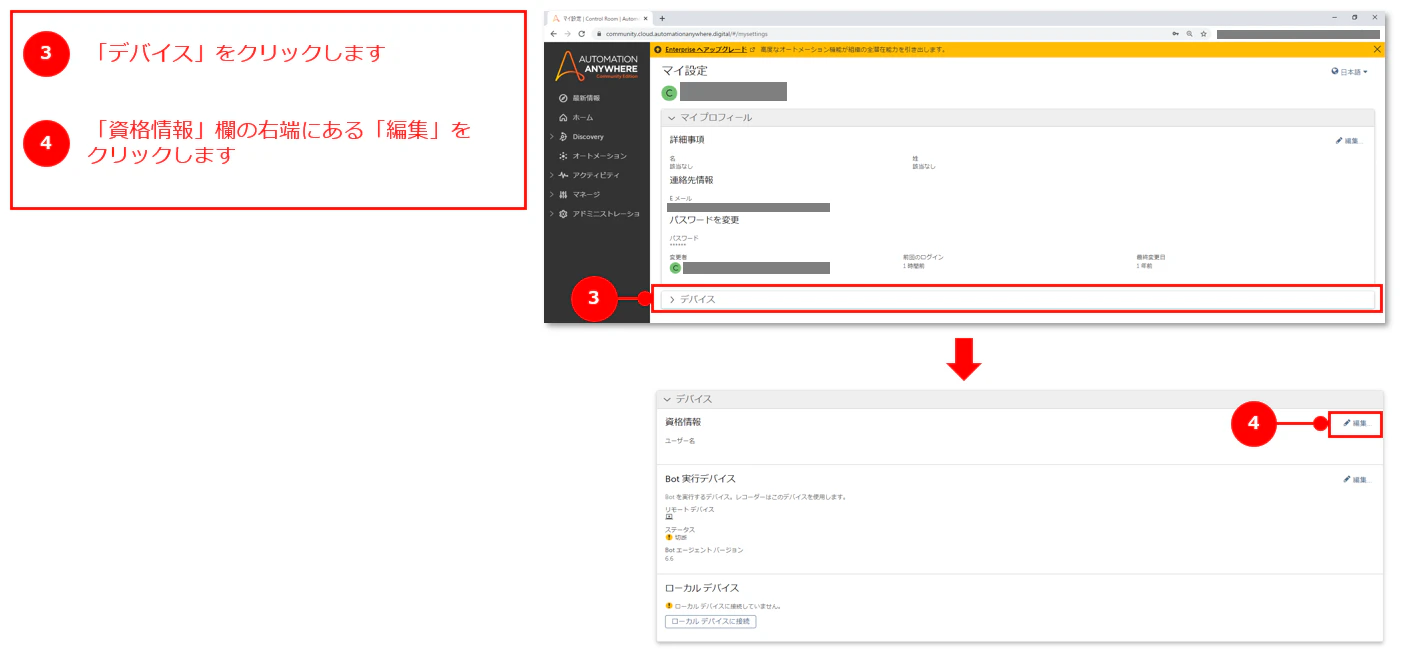Expand the collapsed デバイス section in browser
The width and height of the screenshot is (1404, 660).
(x=1016, y=299)
